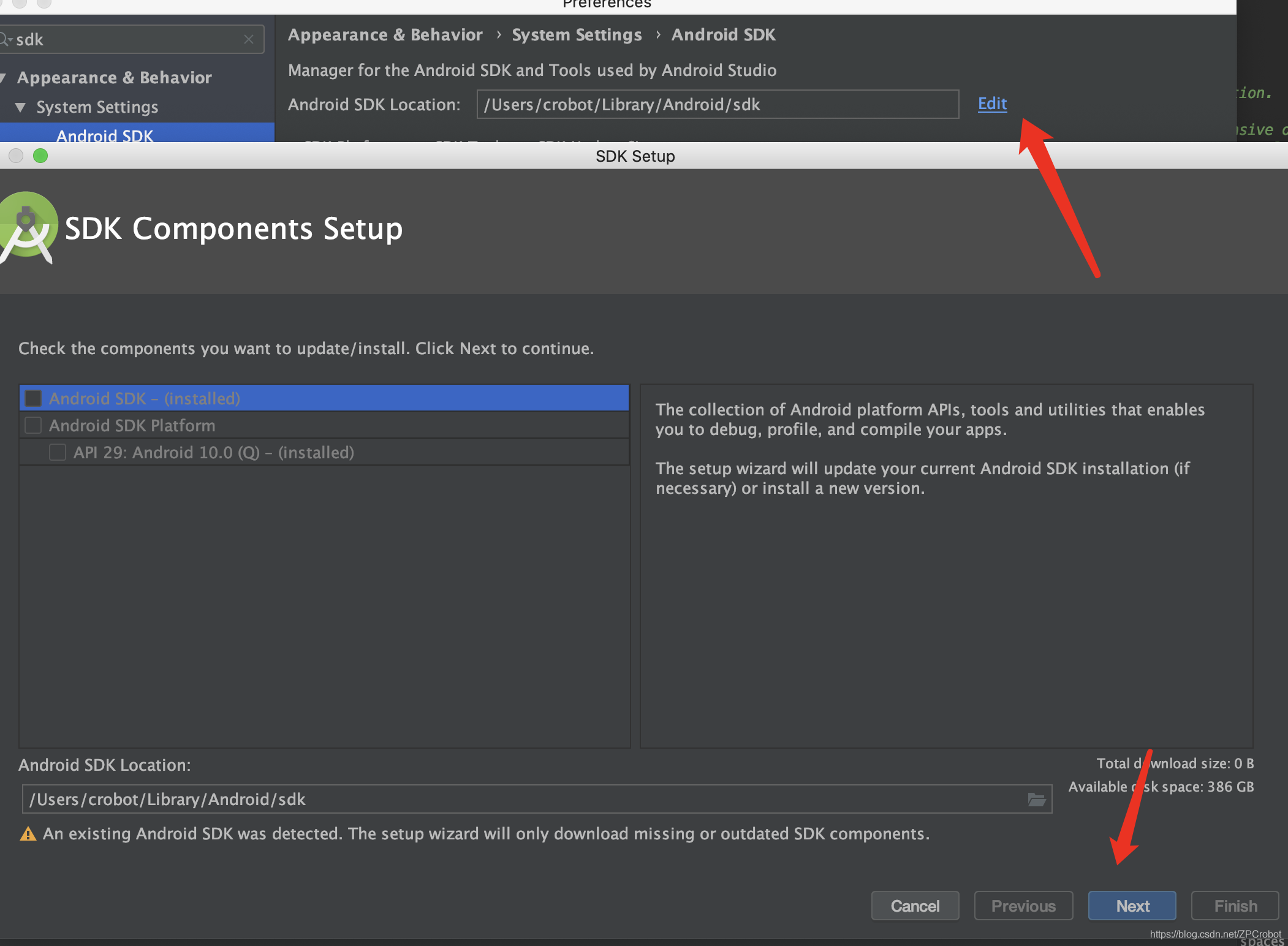
Task: Click the Preferences Android SDK Location text field
Action: tap(717, 104)
